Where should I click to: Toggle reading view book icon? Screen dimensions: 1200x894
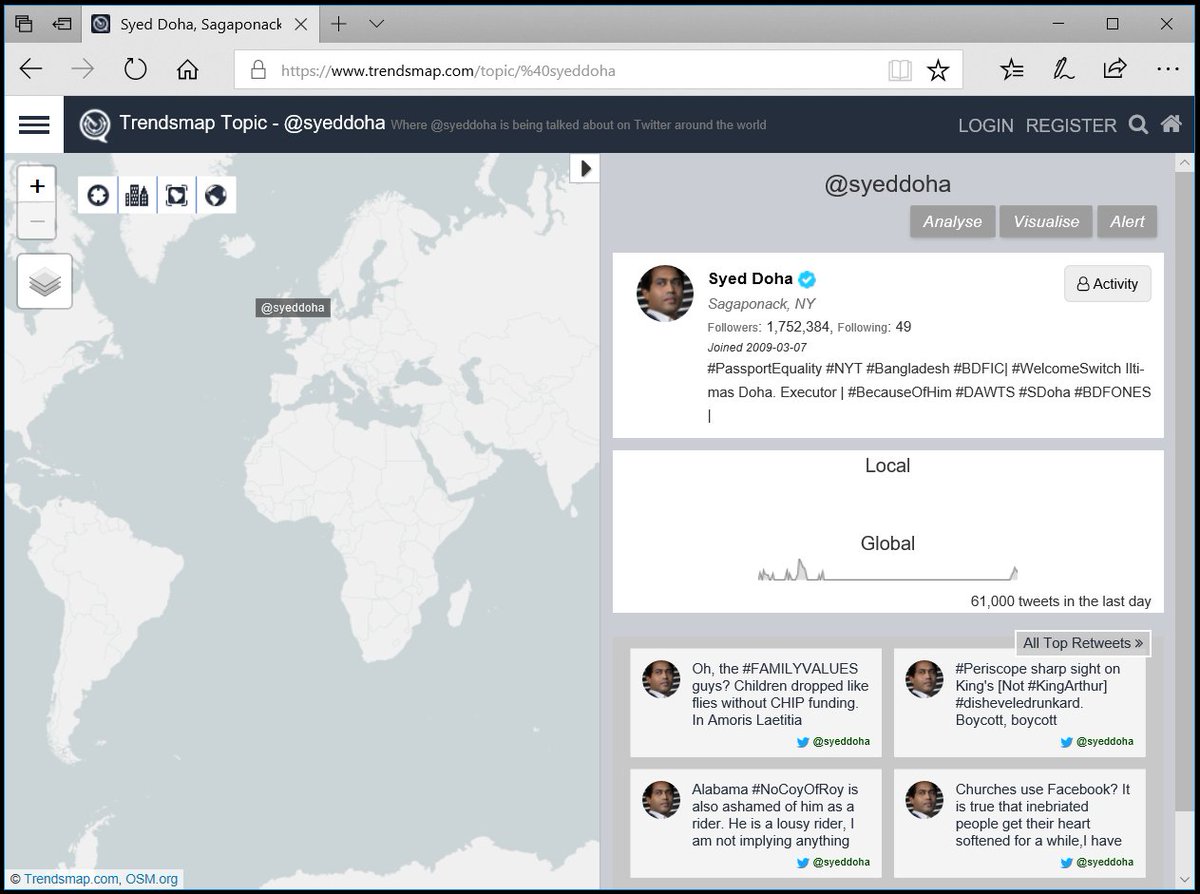pyautogui.click(x=900, y=70)
